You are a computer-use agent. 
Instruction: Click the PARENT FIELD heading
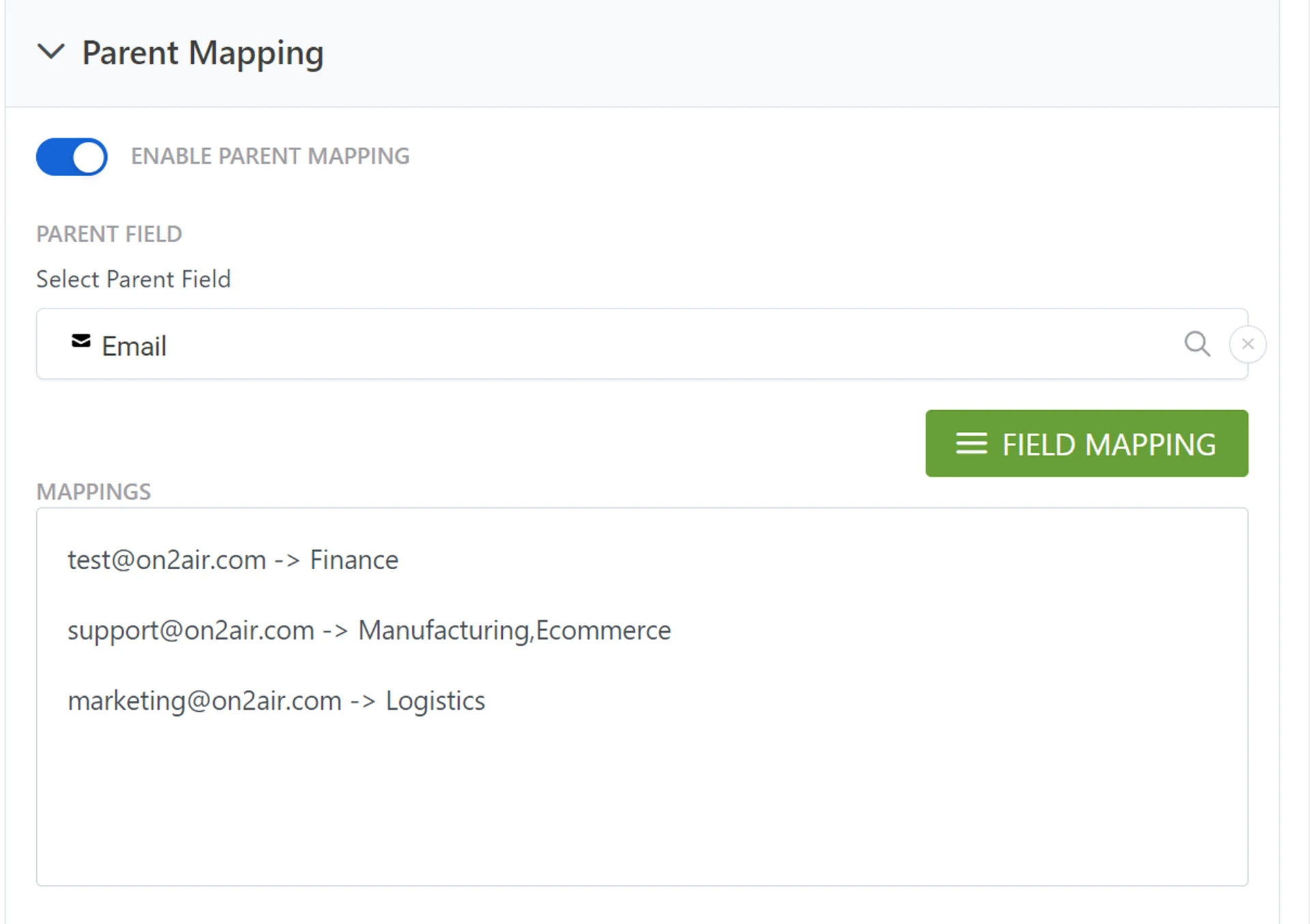(109, 234)
